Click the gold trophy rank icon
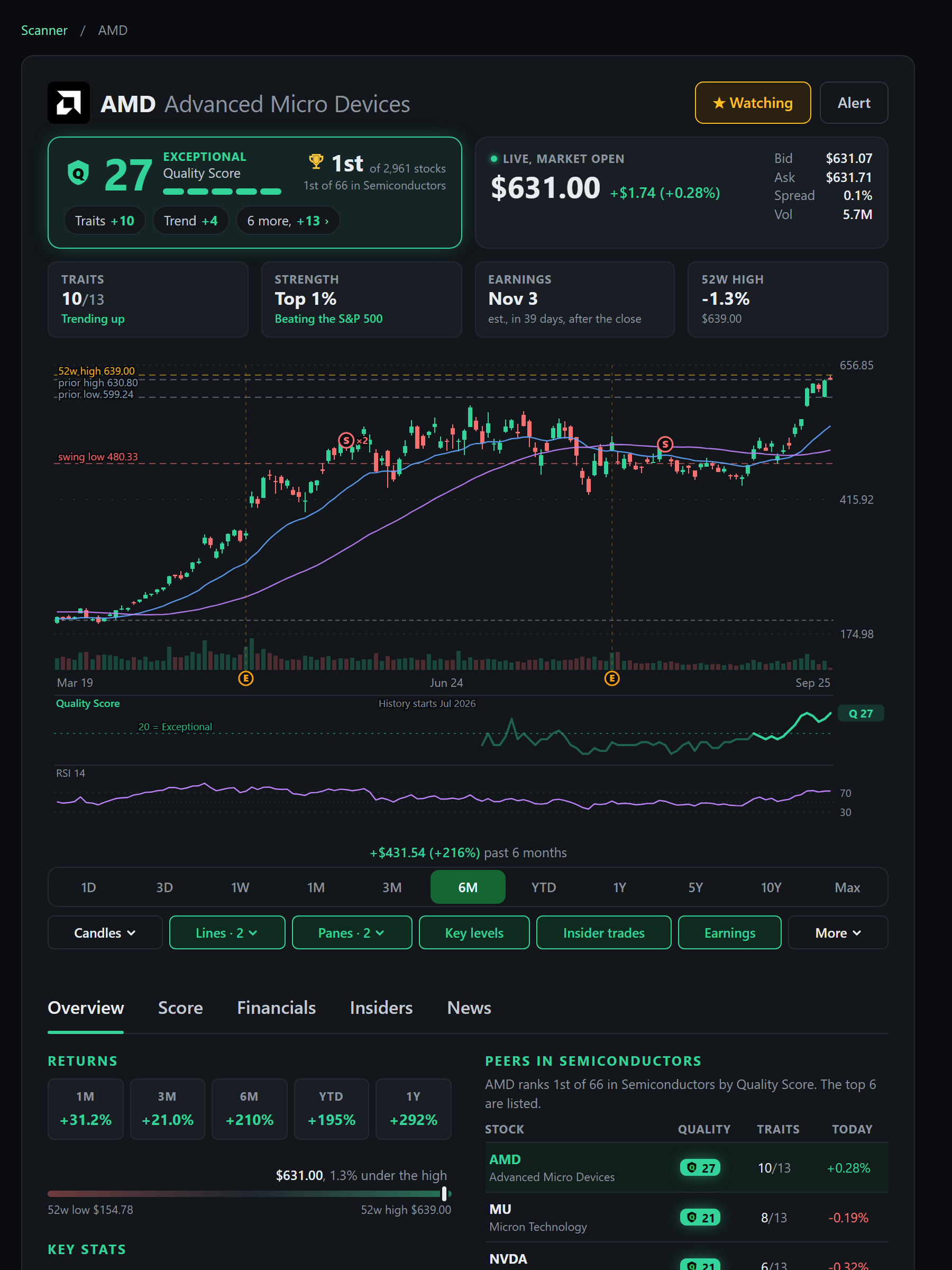 [316, 162]
